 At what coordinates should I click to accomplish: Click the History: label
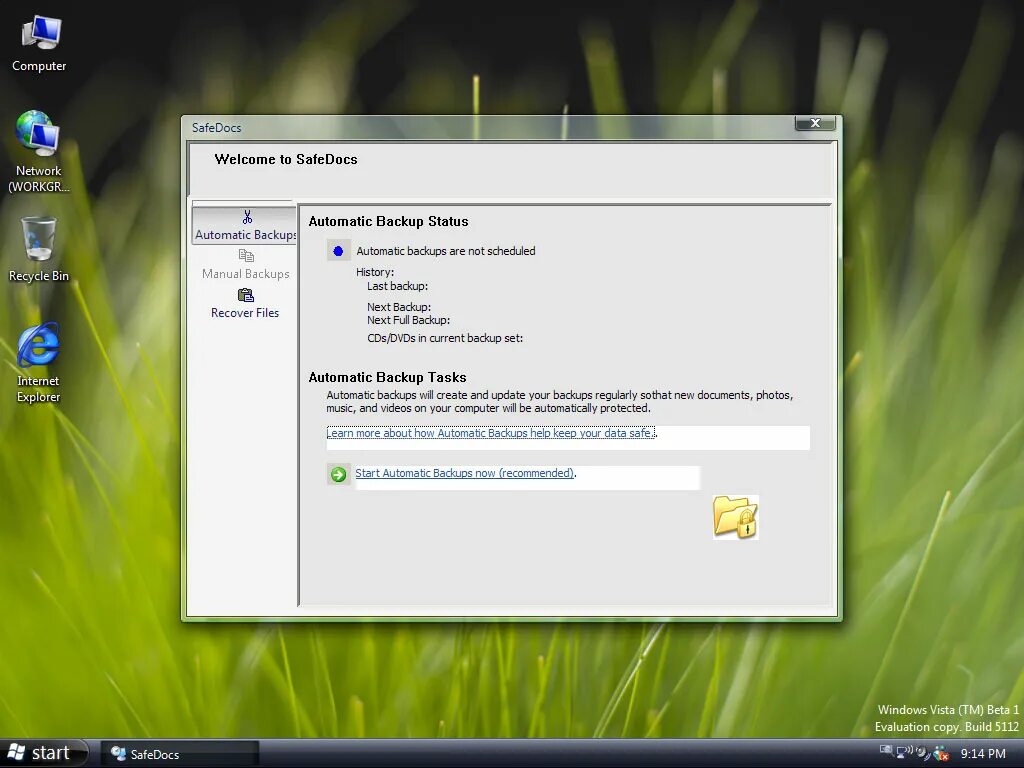click(x=375, y=272)
